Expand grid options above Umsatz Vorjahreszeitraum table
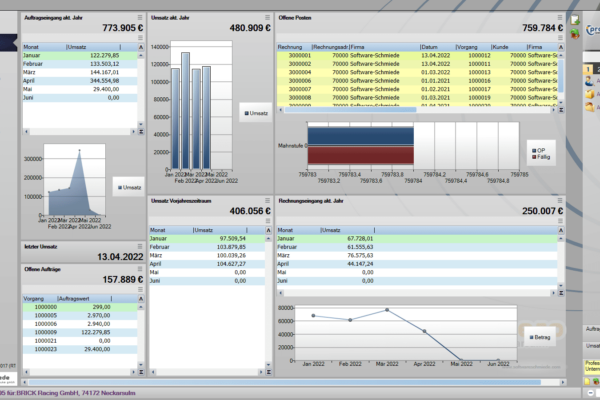This screenshot has width=600, height=400. click(x=268, y=222)
